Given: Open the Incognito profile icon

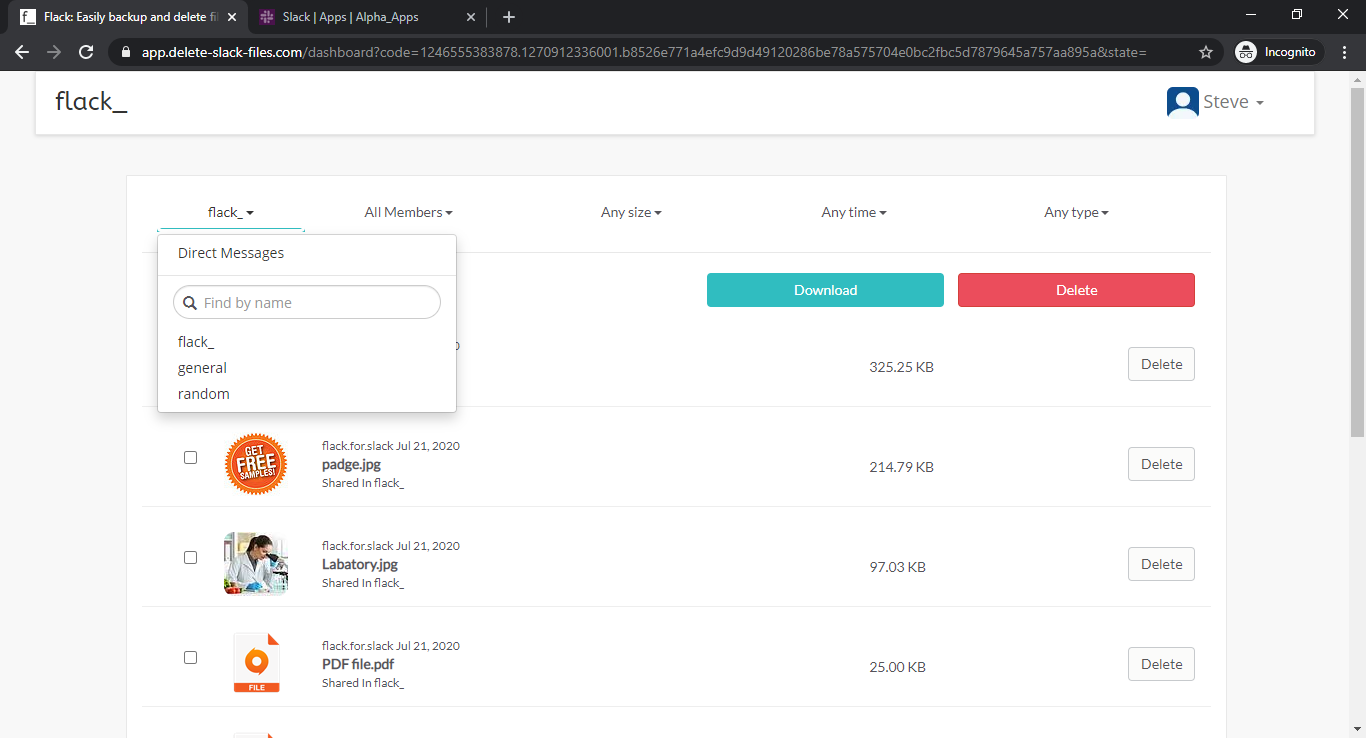Looking at the screenshot, I should pos(1245,52).
